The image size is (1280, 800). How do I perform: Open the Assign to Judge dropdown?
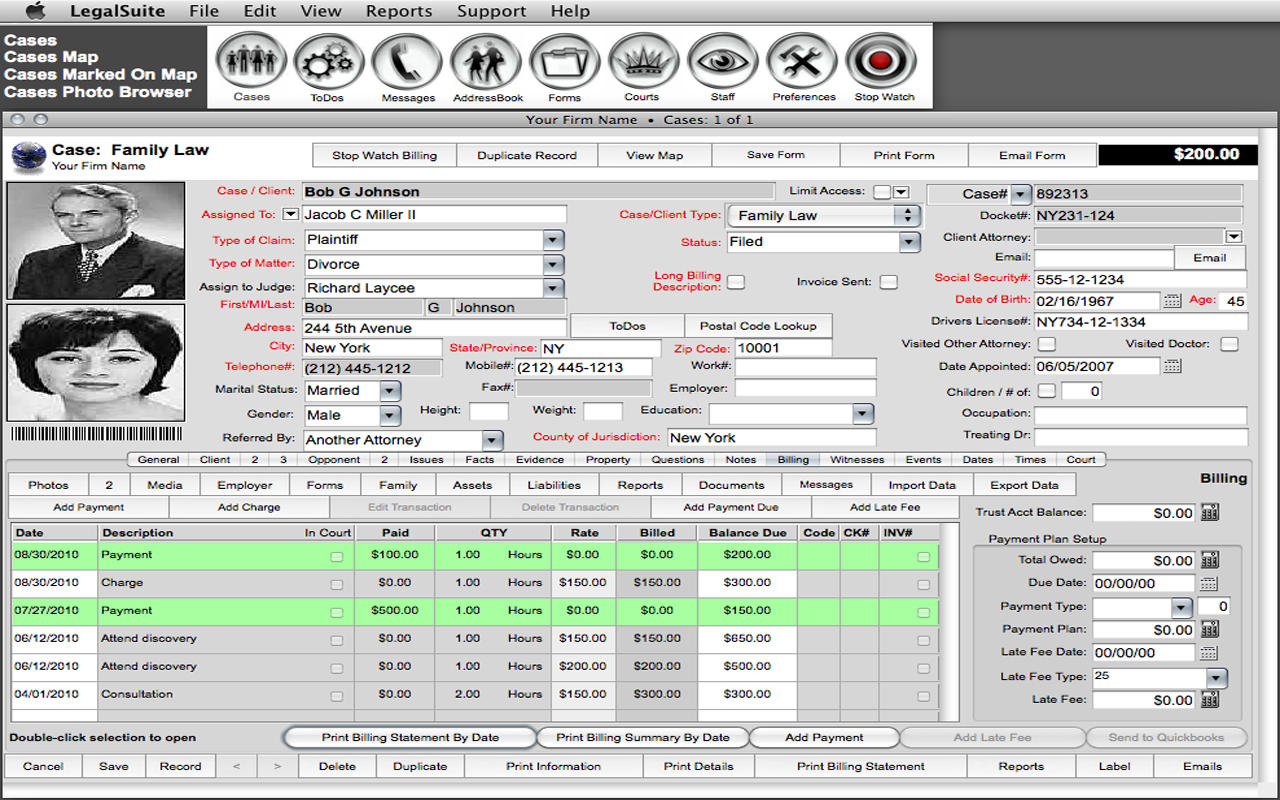tap(553, 288)
